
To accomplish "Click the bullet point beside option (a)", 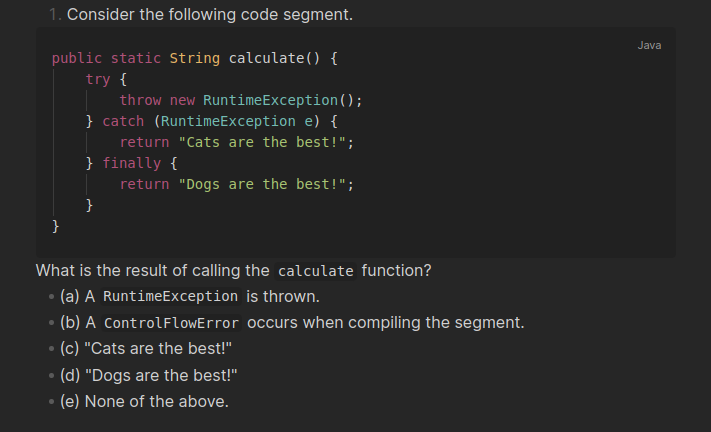I will [x=50, y=297].
